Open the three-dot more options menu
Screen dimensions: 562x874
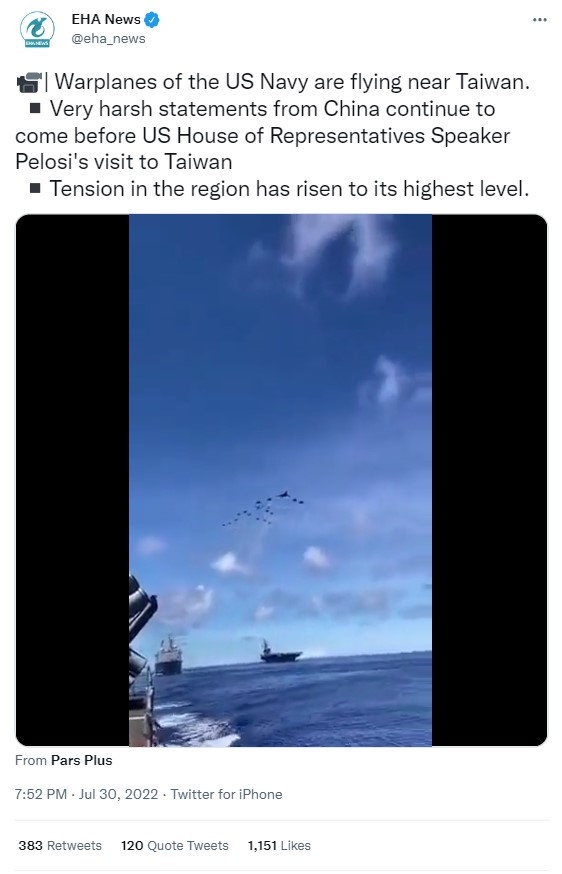[x=539, y=20]
